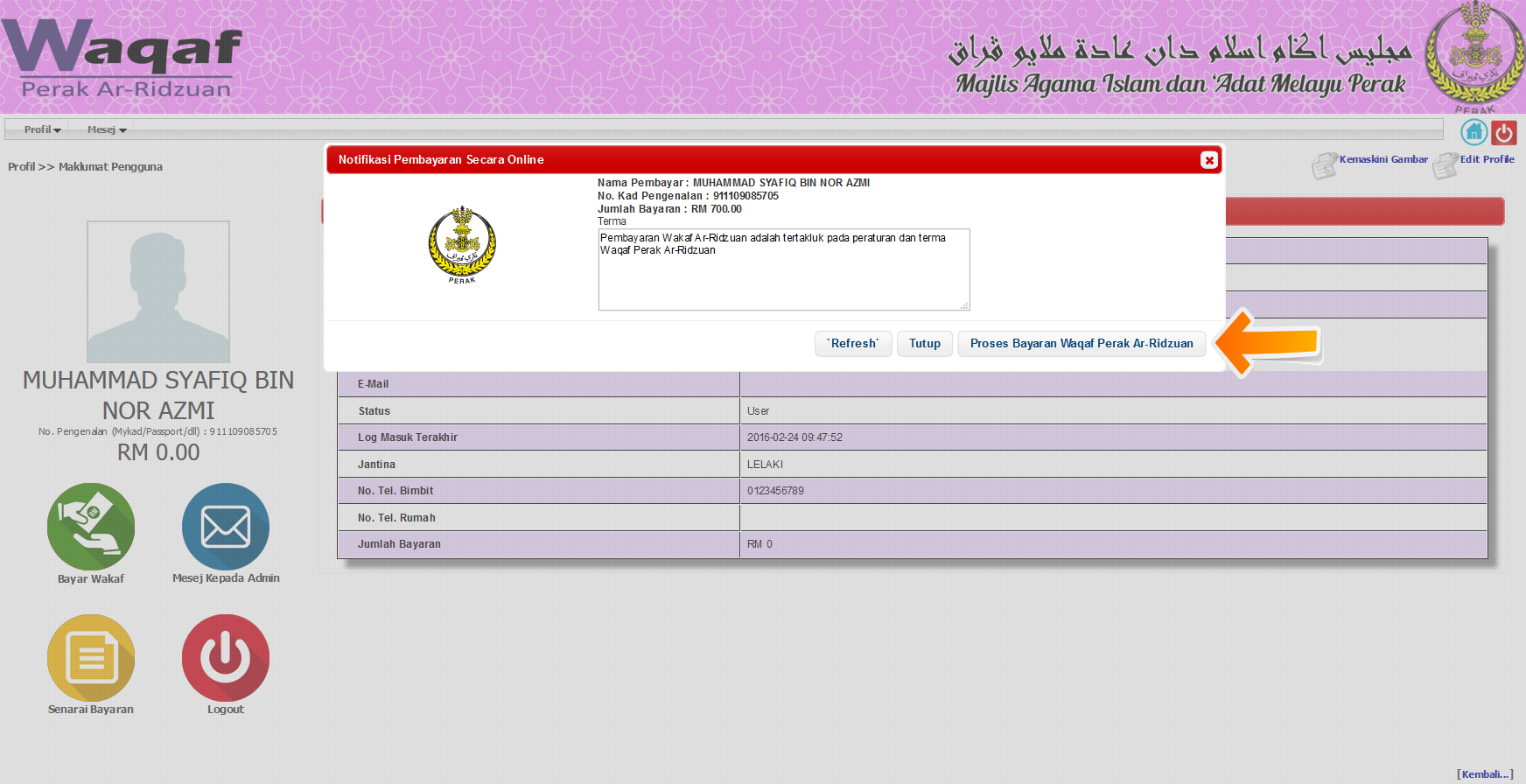Expand the Profil dropdown menu
The height and width of the screenshot is (784, 1526).
(x=42, y=129)
